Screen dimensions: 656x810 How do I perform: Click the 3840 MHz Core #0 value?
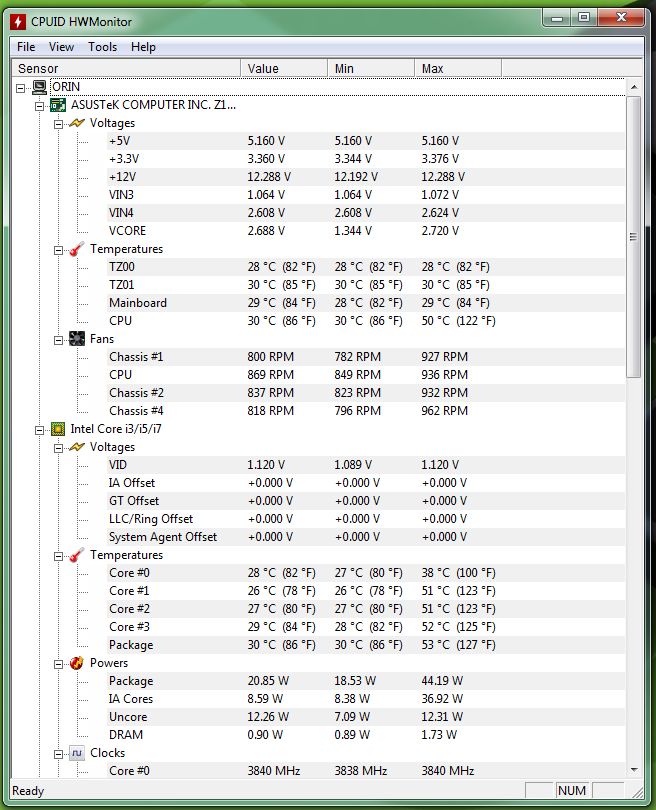point(274,771)
